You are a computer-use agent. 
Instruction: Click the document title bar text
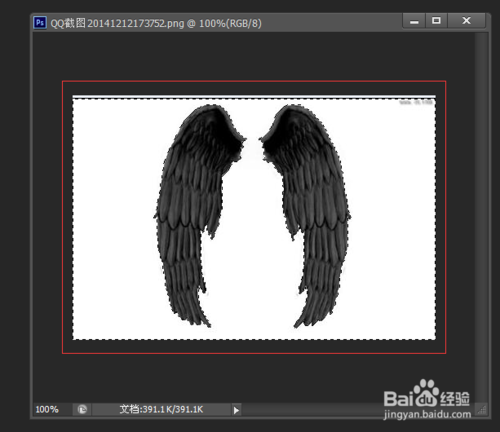(x=156, y=23)
